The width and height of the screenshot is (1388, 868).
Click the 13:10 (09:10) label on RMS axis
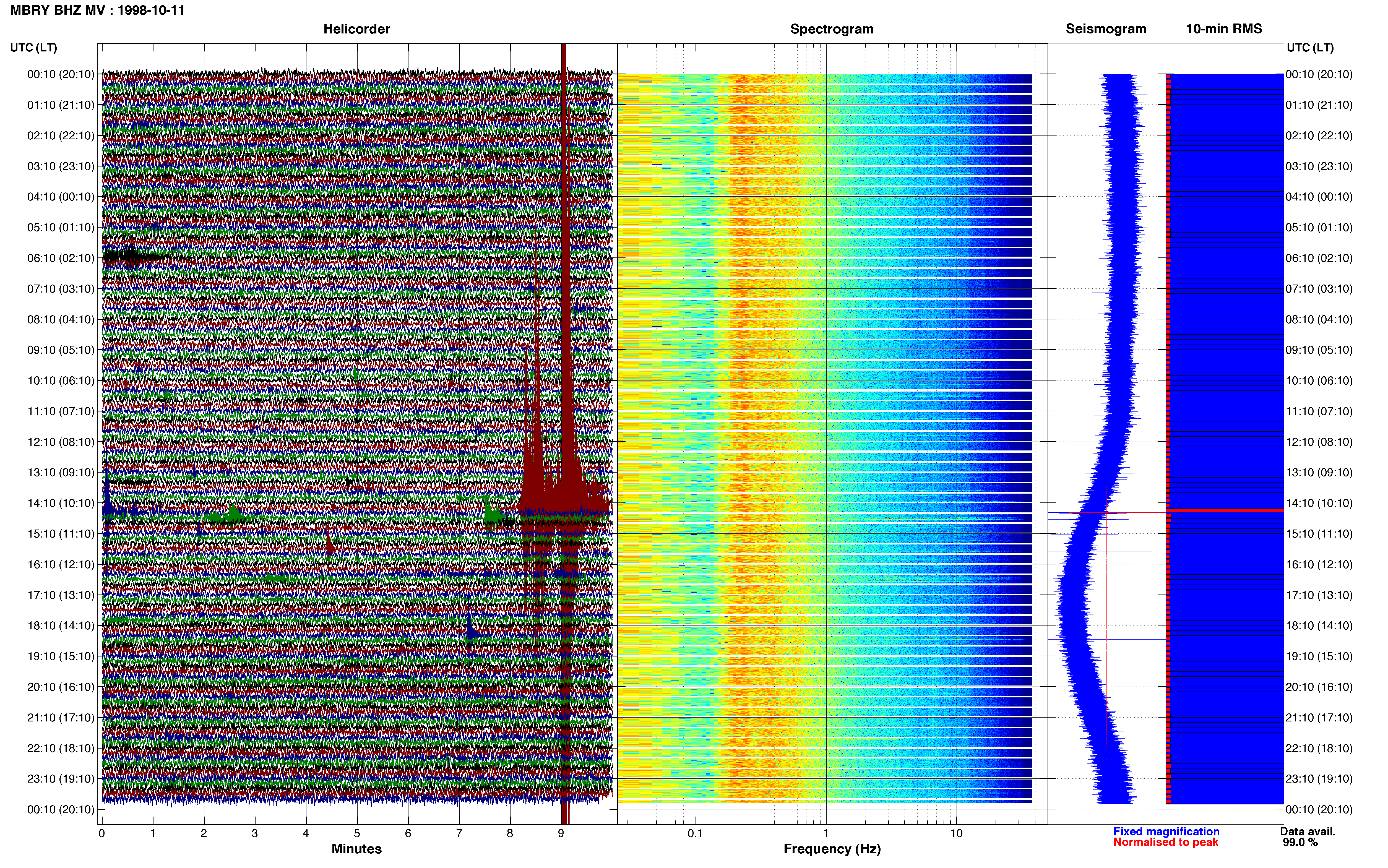[x=1319, y=473]
